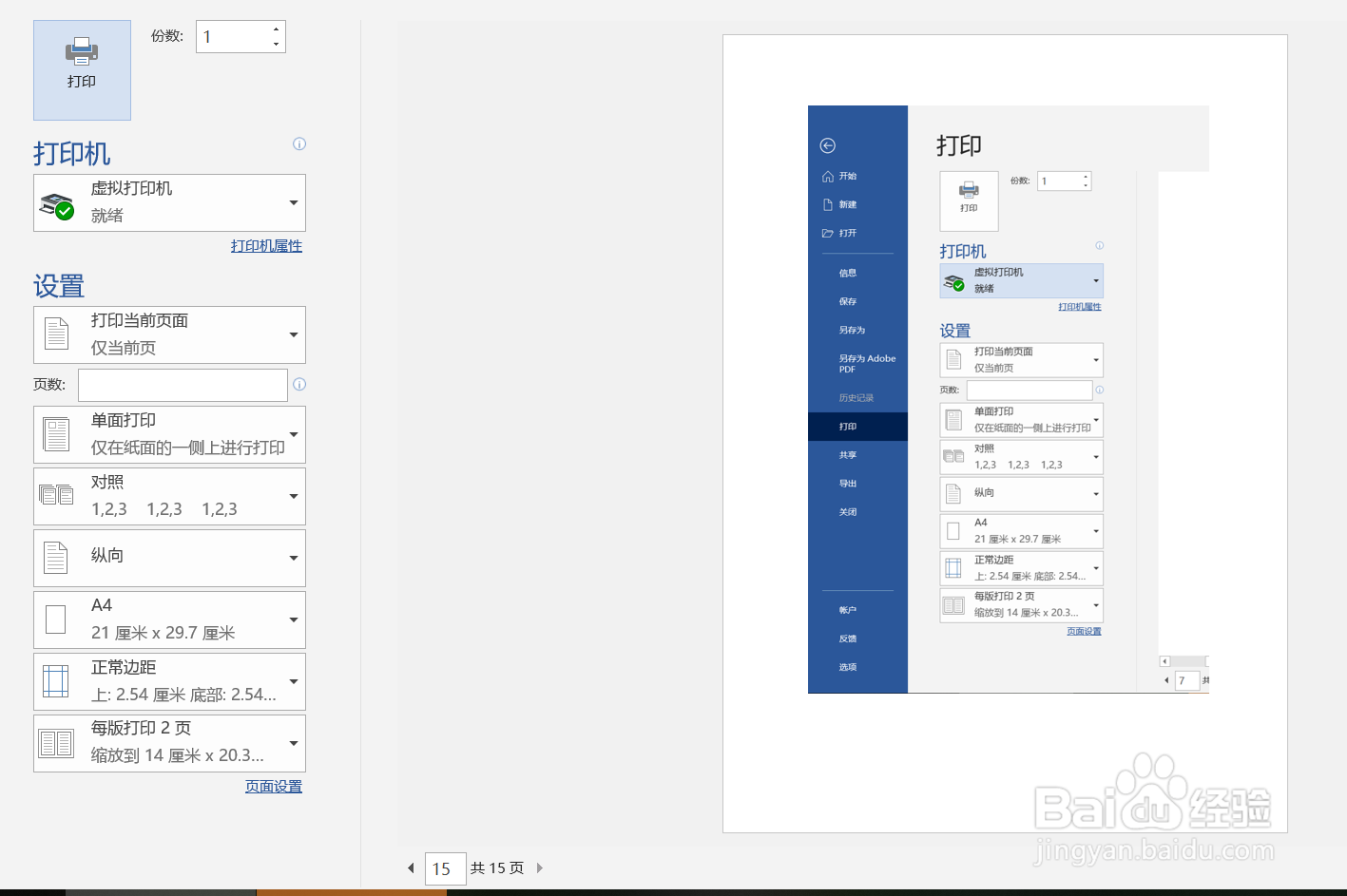Open the 正常边距 margins dropdown
This screenshot has width=1347, height=896.
coord(169,681)
